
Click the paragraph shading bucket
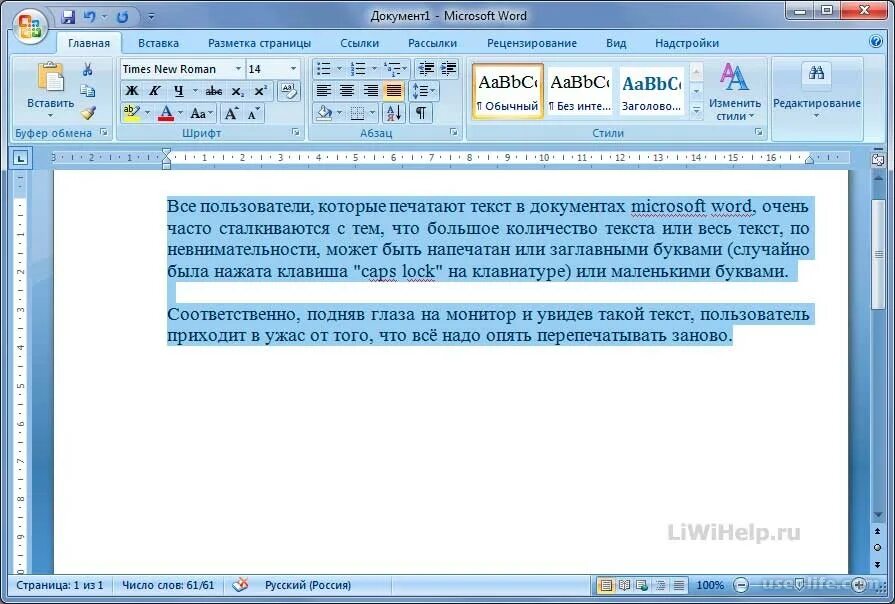click(324, 112)
